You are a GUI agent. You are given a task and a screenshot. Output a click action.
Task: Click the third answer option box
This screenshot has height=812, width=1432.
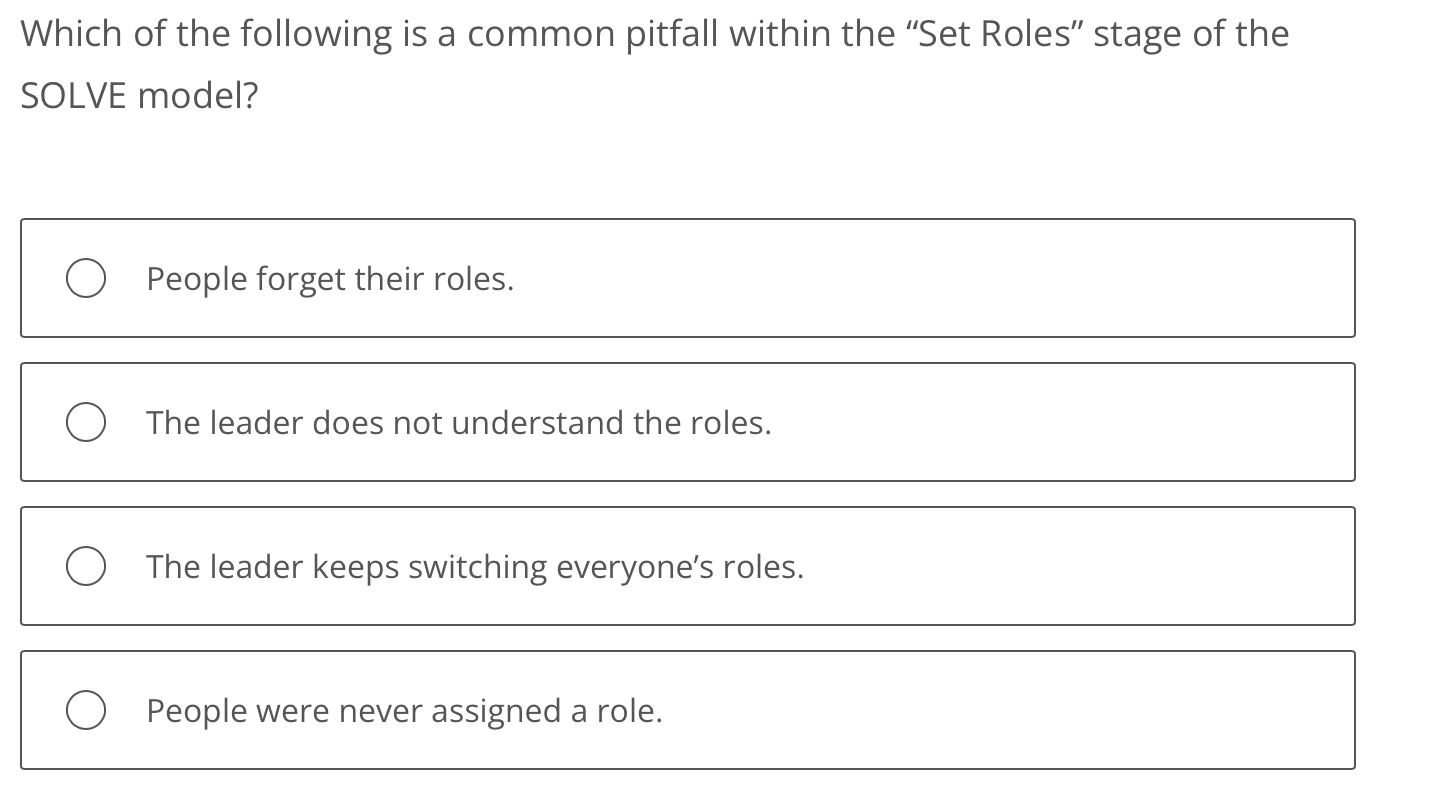(688, 565)
